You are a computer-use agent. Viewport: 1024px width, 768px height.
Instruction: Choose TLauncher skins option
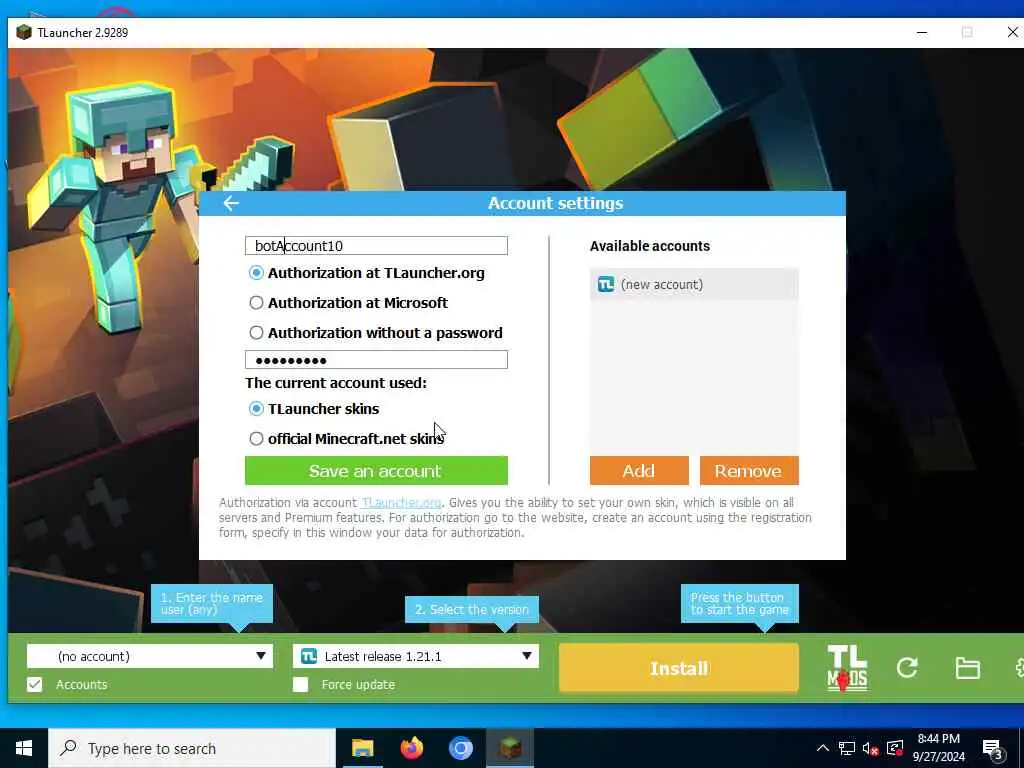click(x=313, y=409)
